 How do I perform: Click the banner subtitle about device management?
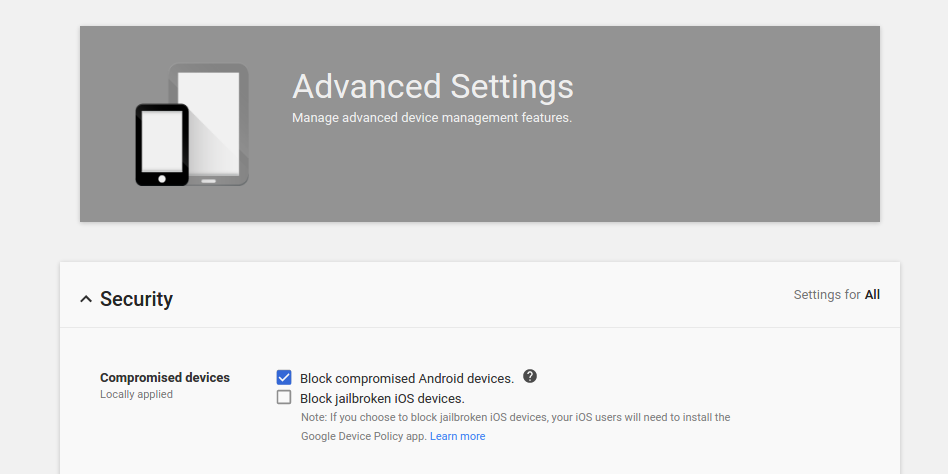(431, 118)
